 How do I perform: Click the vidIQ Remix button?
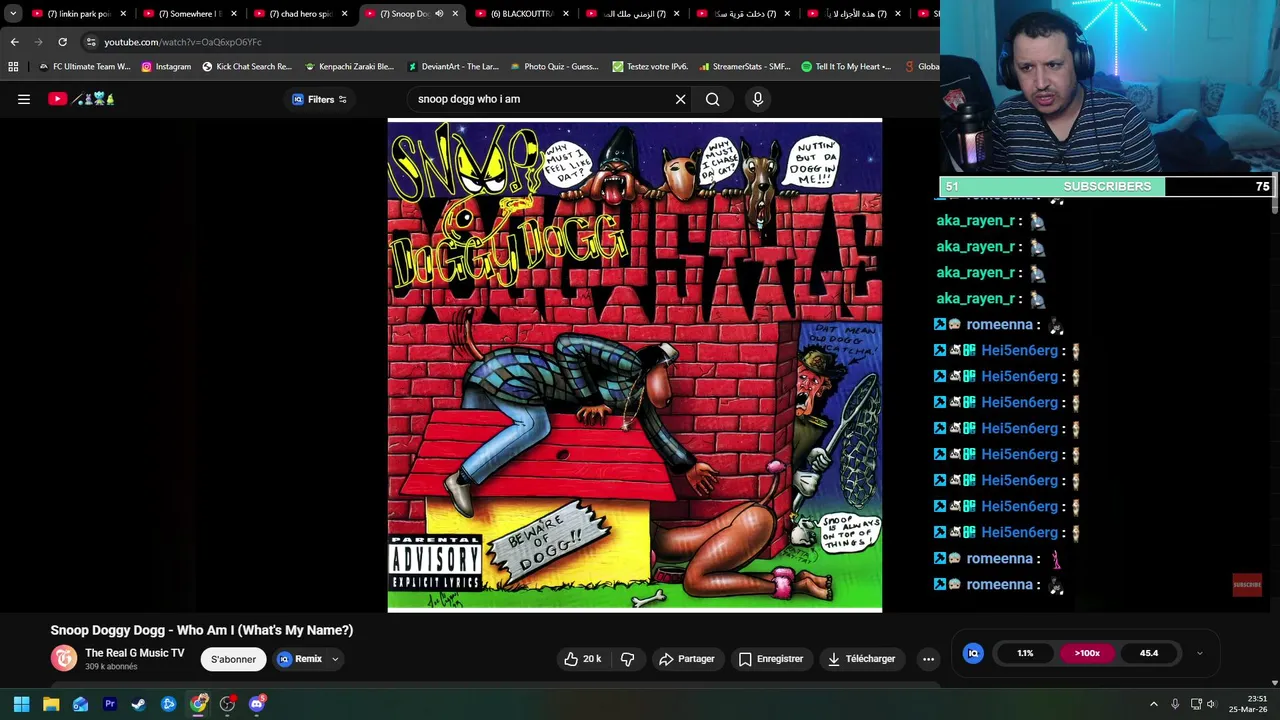(300, 659)
